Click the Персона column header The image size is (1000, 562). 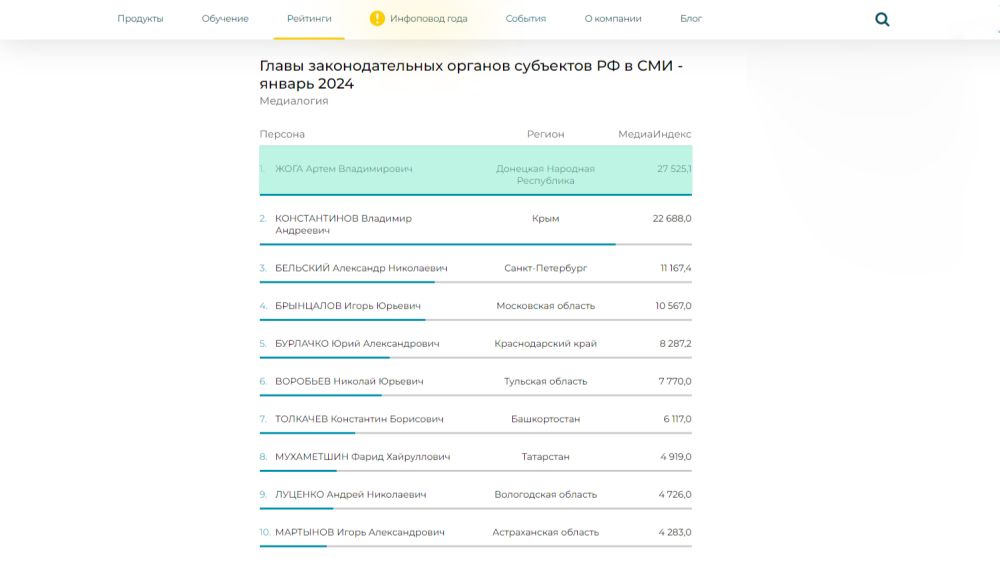pyautogui.click(x=282, y=134)
